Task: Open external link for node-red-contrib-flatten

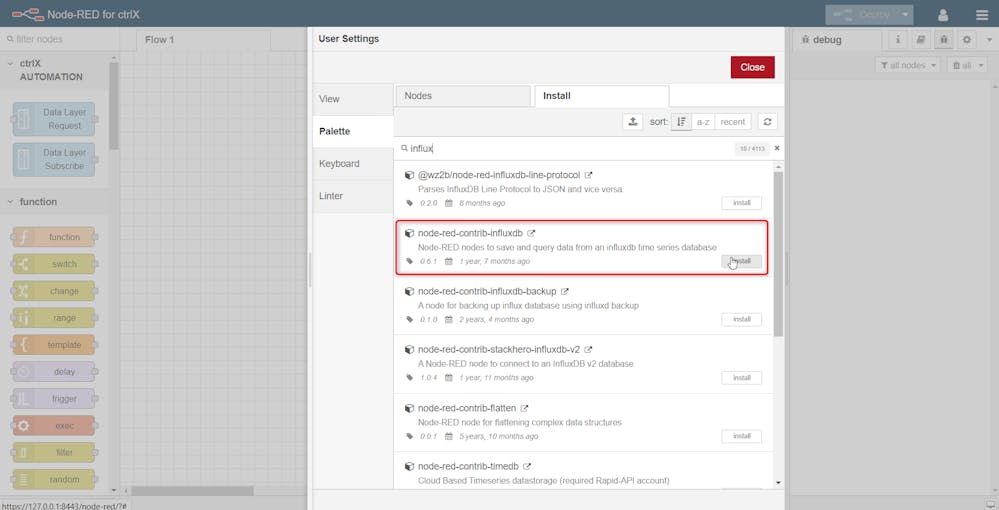Action: [524, 408]
